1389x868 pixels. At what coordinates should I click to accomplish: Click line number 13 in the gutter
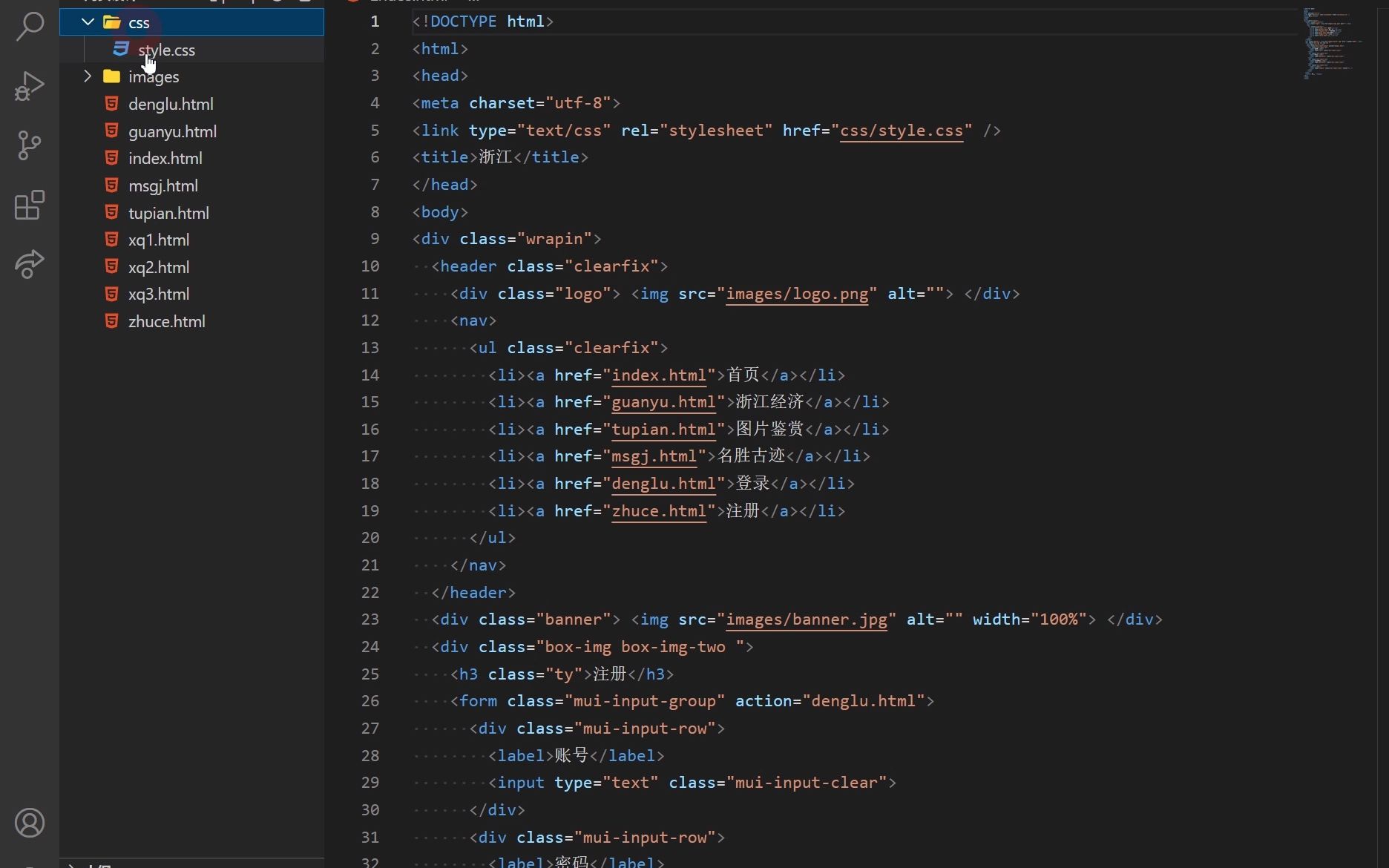[x=370, y=348]
